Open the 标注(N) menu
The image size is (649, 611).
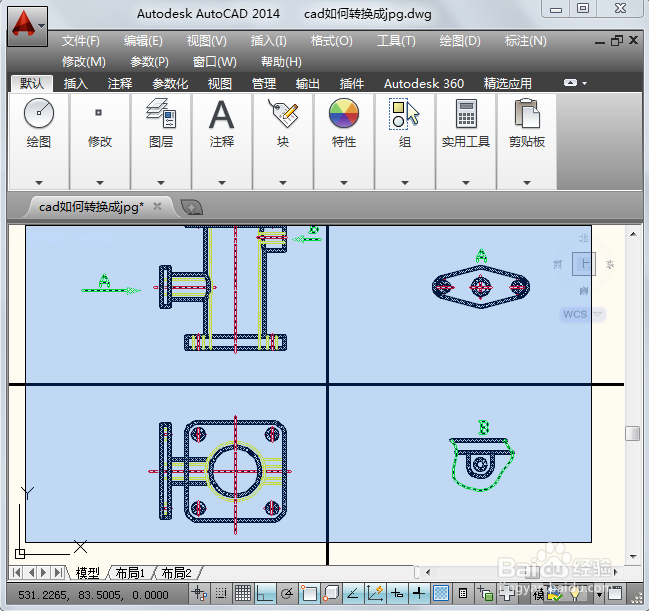pos(526,41)
